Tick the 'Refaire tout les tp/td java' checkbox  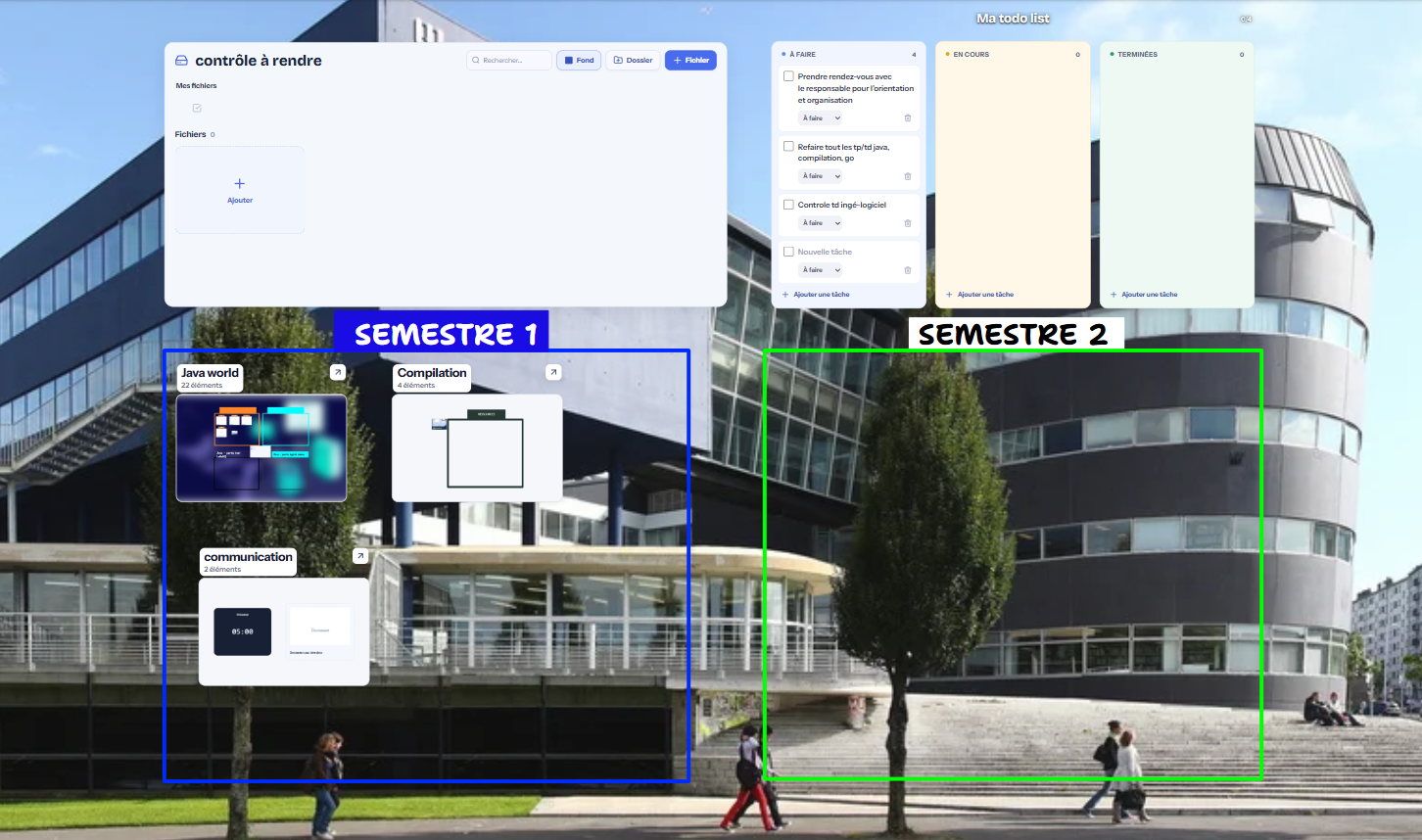pyautogui.click(x=788, y=147)
